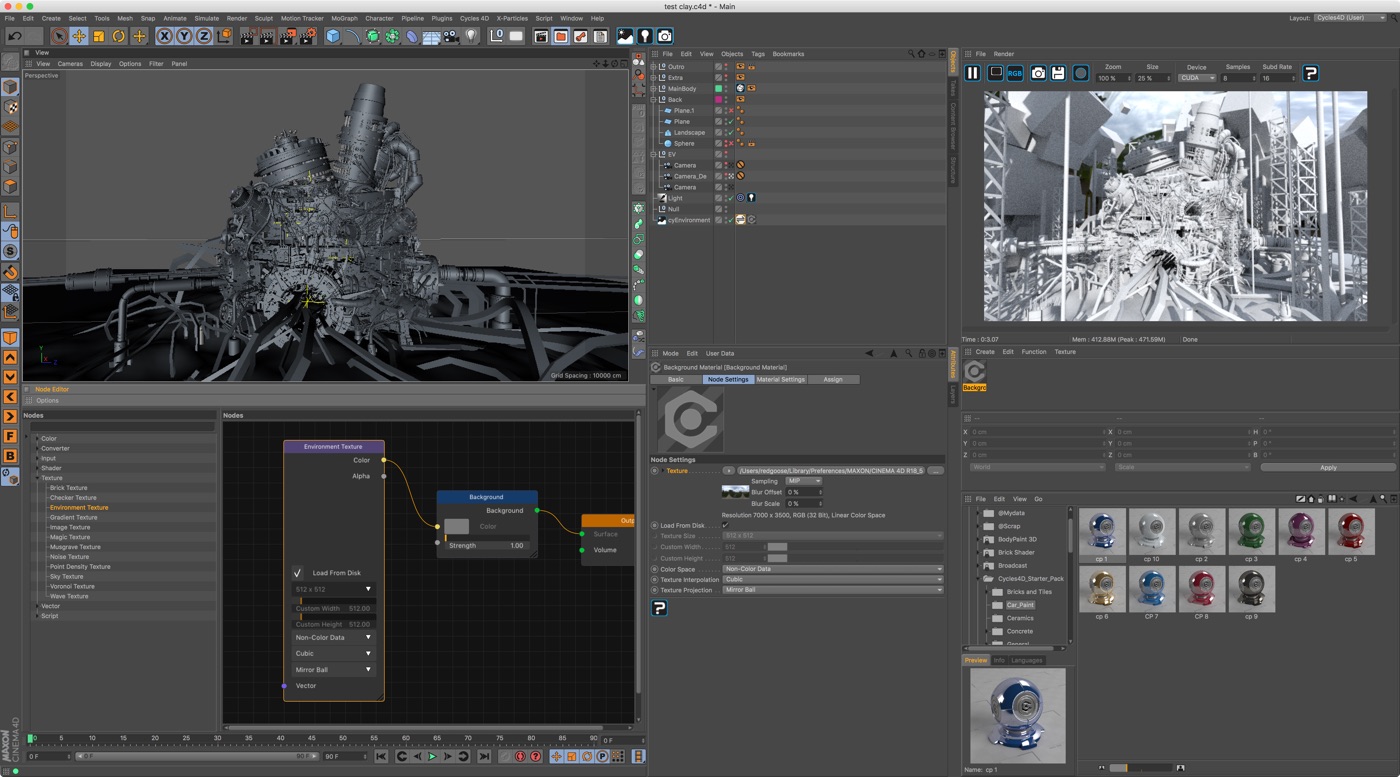The image size is (1400, 777).
Task: Open the Color Space Non-Color Data dropdown
Action: [833, 569]
